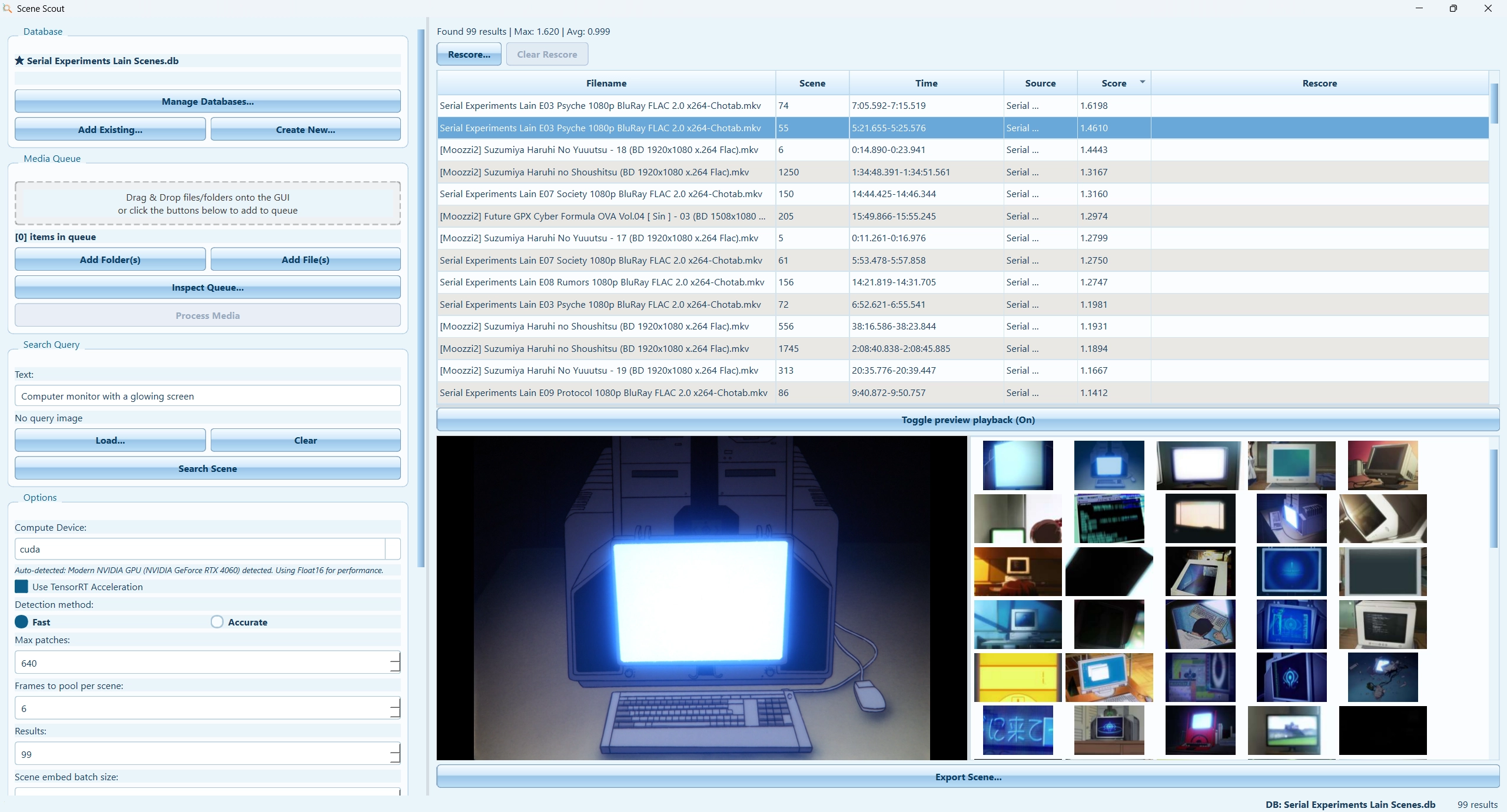This screenshot has width=1507, height=812.
Task: Click the Frames to pool per scene field
Action: pos(208,708)
